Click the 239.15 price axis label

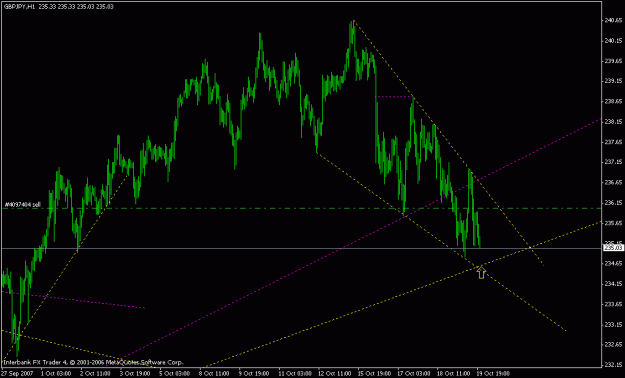(614, 81)
